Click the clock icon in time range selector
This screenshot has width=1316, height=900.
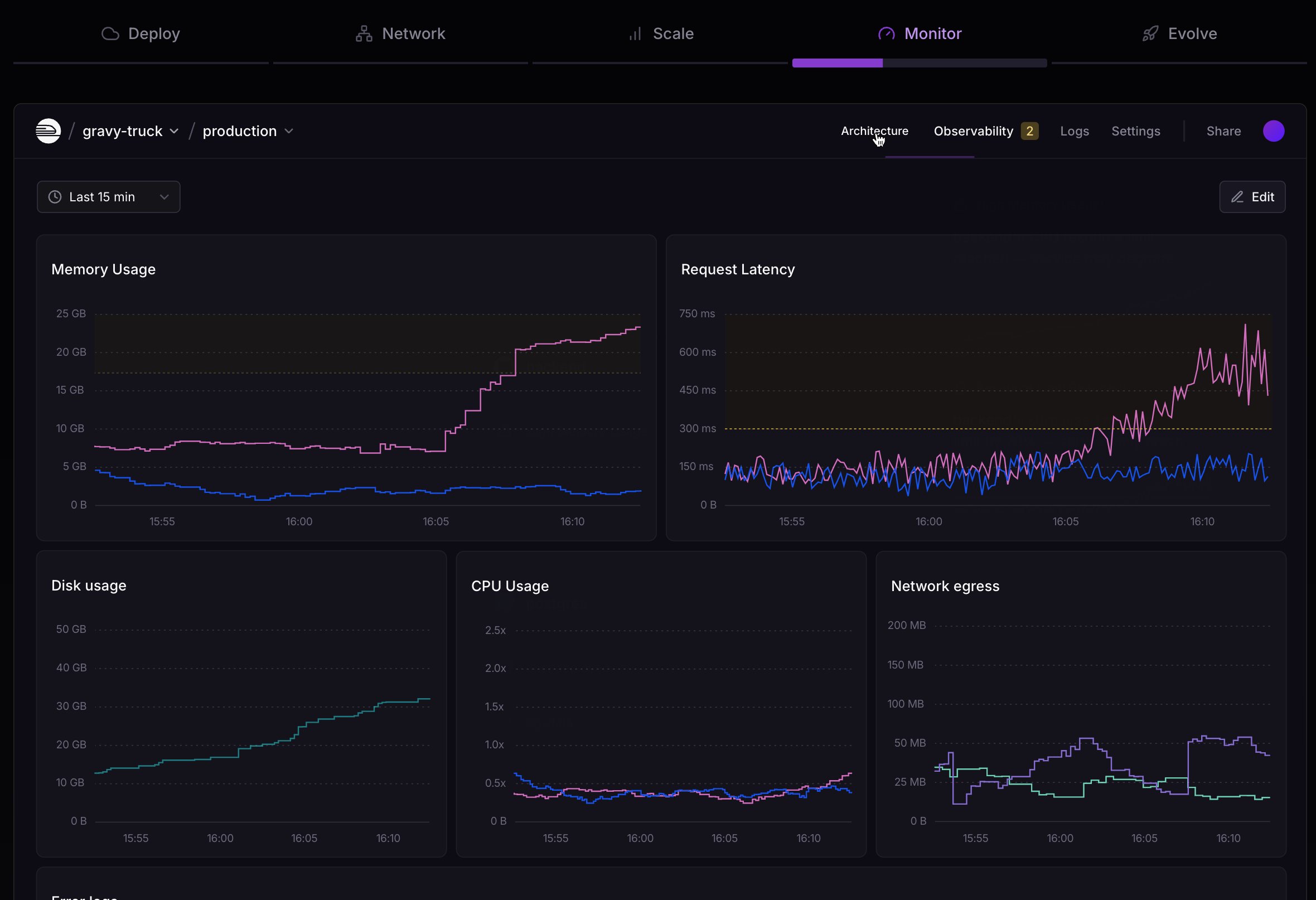click(55, 196)
